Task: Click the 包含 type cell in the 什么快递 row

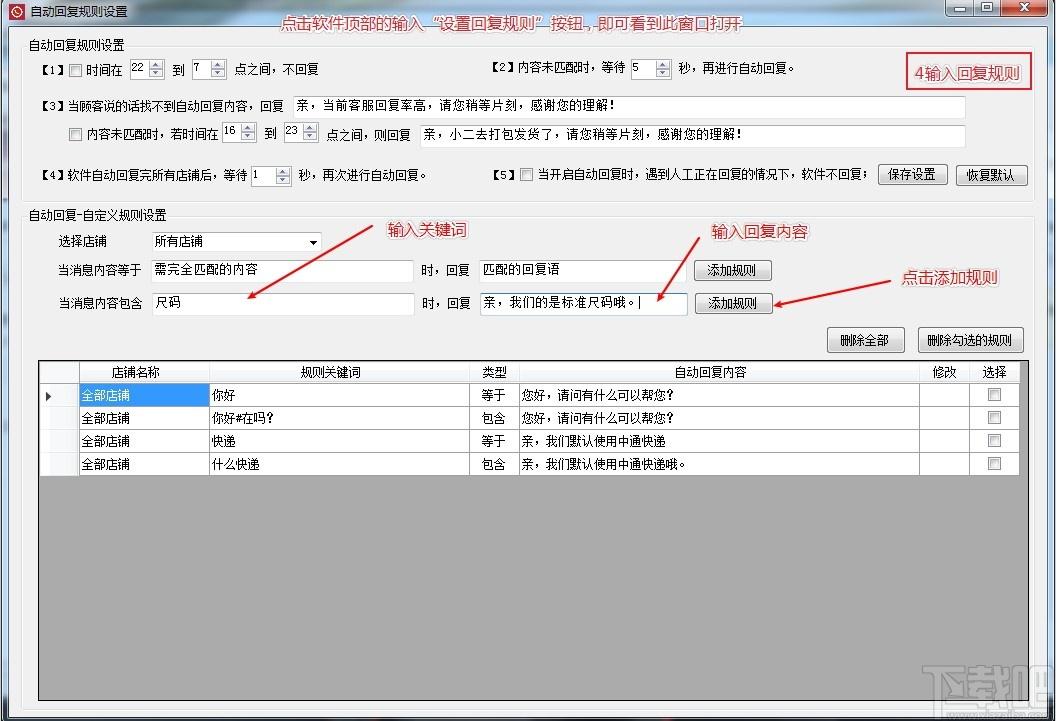Action: (x=494, y=464)
